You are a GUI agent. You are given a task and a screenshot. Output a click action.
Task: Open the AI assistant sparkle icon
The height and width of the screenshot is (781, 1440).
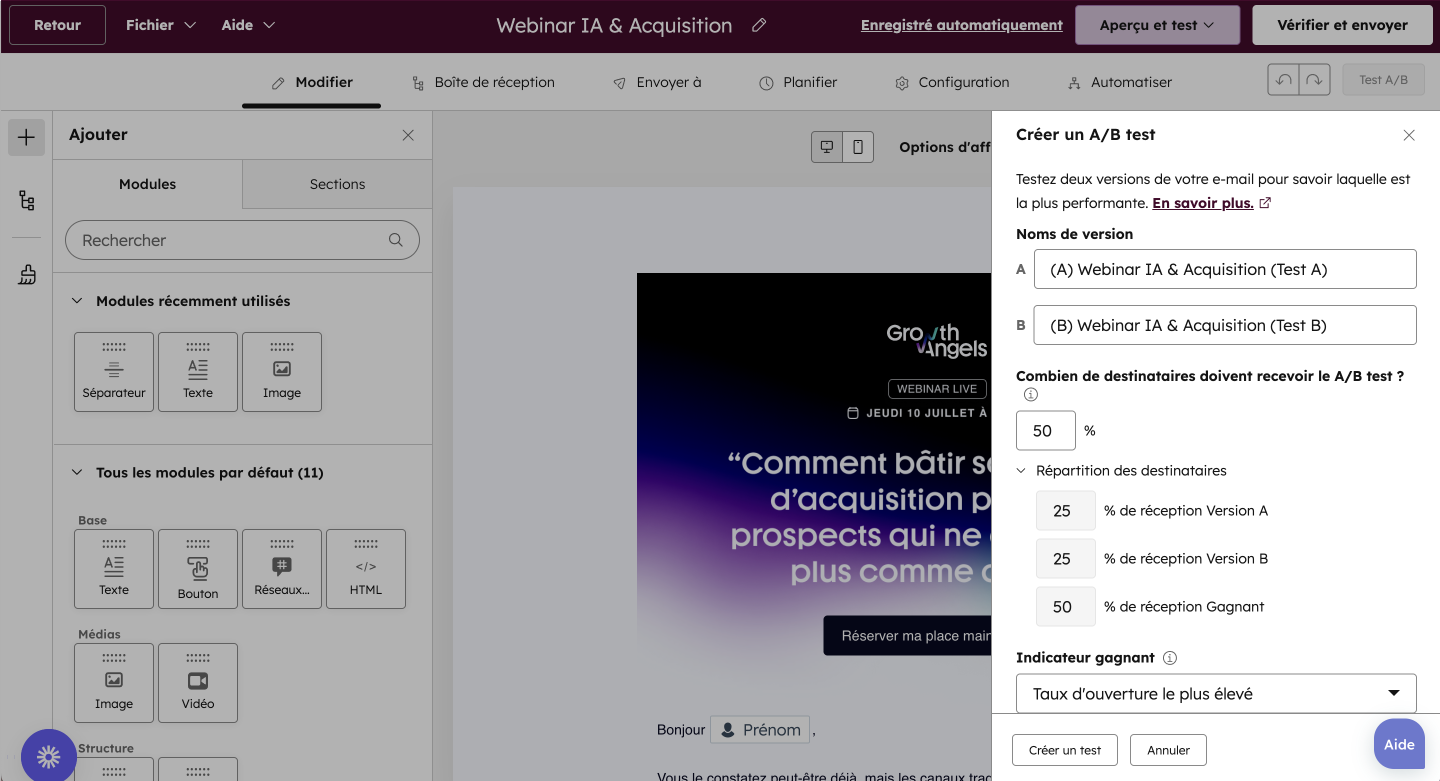point(48,755)
